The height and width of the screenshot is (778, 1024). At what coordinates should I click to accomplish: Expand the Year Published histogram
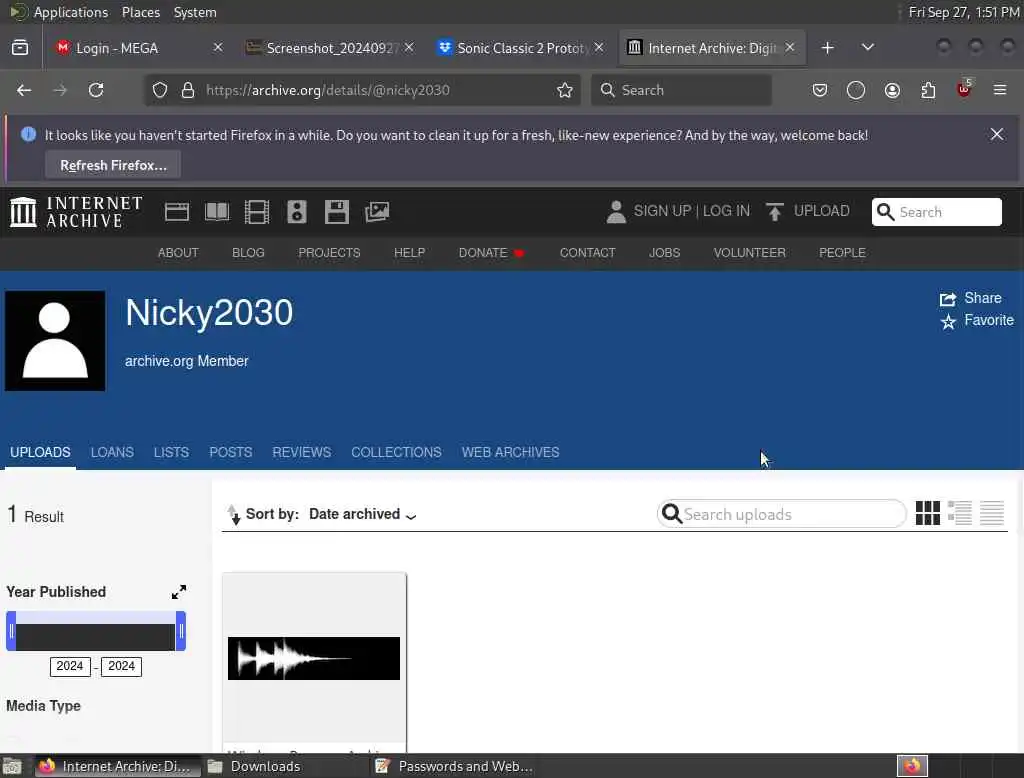click(179, 592)
